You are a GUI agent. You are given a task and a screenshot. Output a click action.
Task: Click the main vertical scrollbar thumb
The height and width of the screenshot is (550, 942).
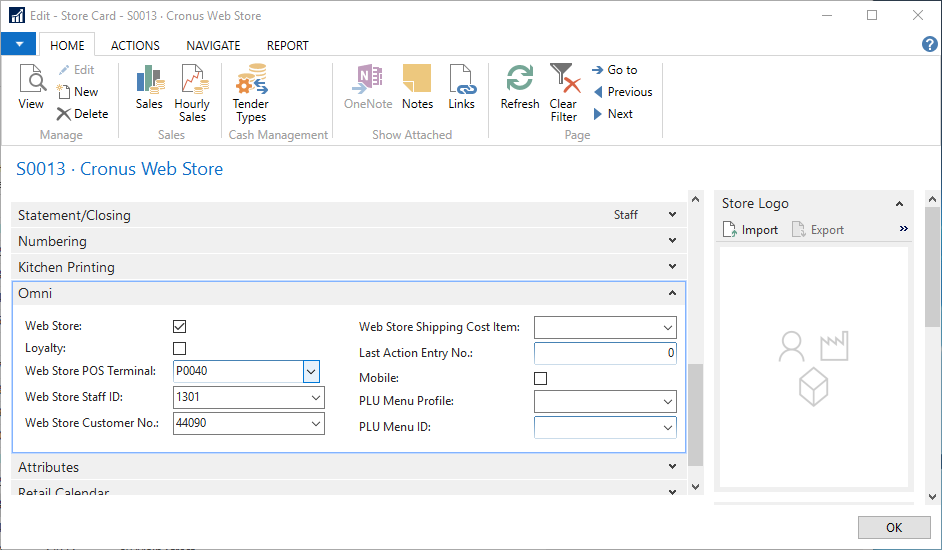coord(696,415)
